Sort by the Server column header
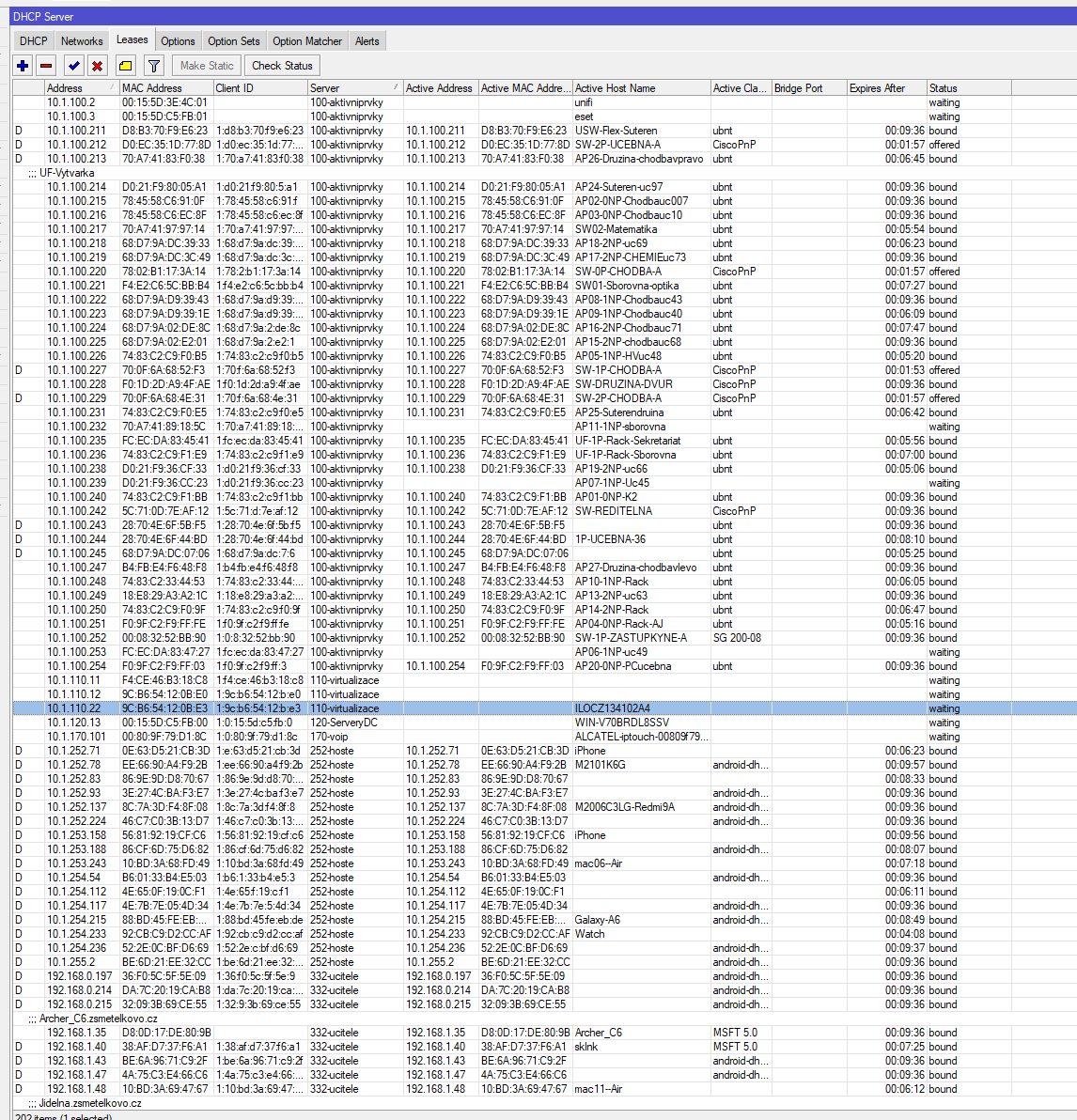 (x=353, y=88)
